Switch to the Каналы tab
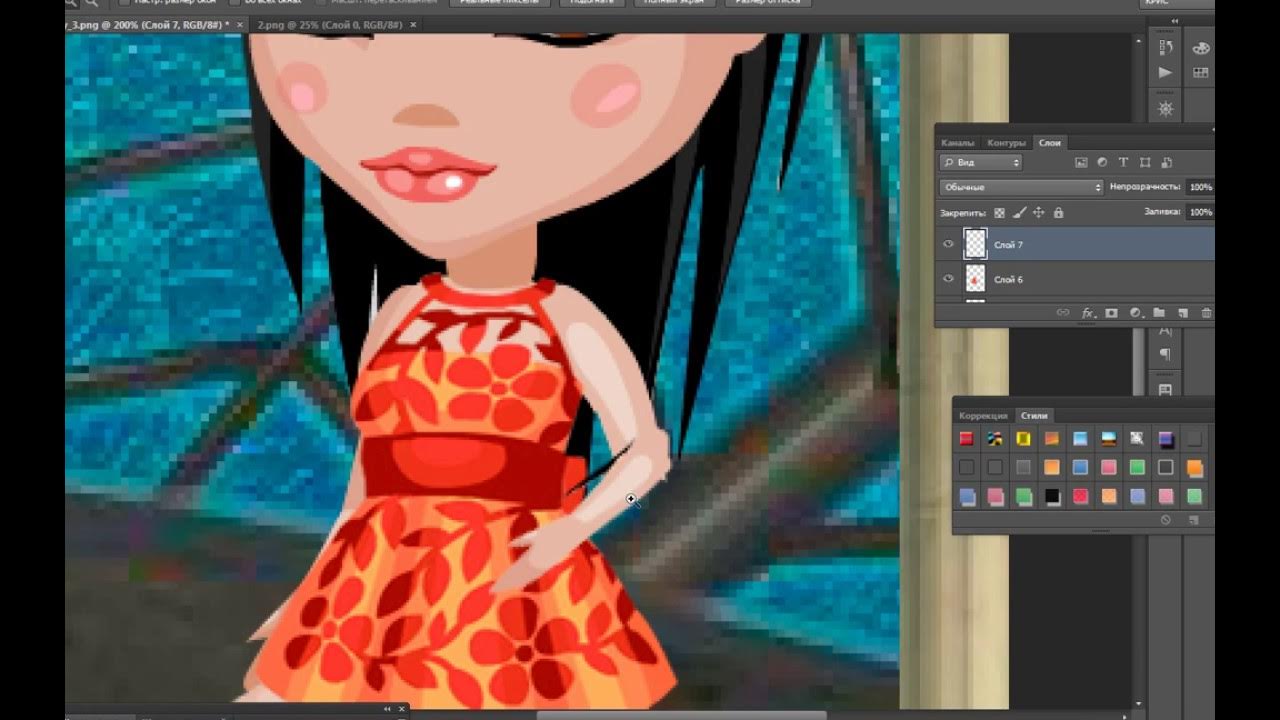The height and width of the screenshot is (720, 1280). coord(957,143)
